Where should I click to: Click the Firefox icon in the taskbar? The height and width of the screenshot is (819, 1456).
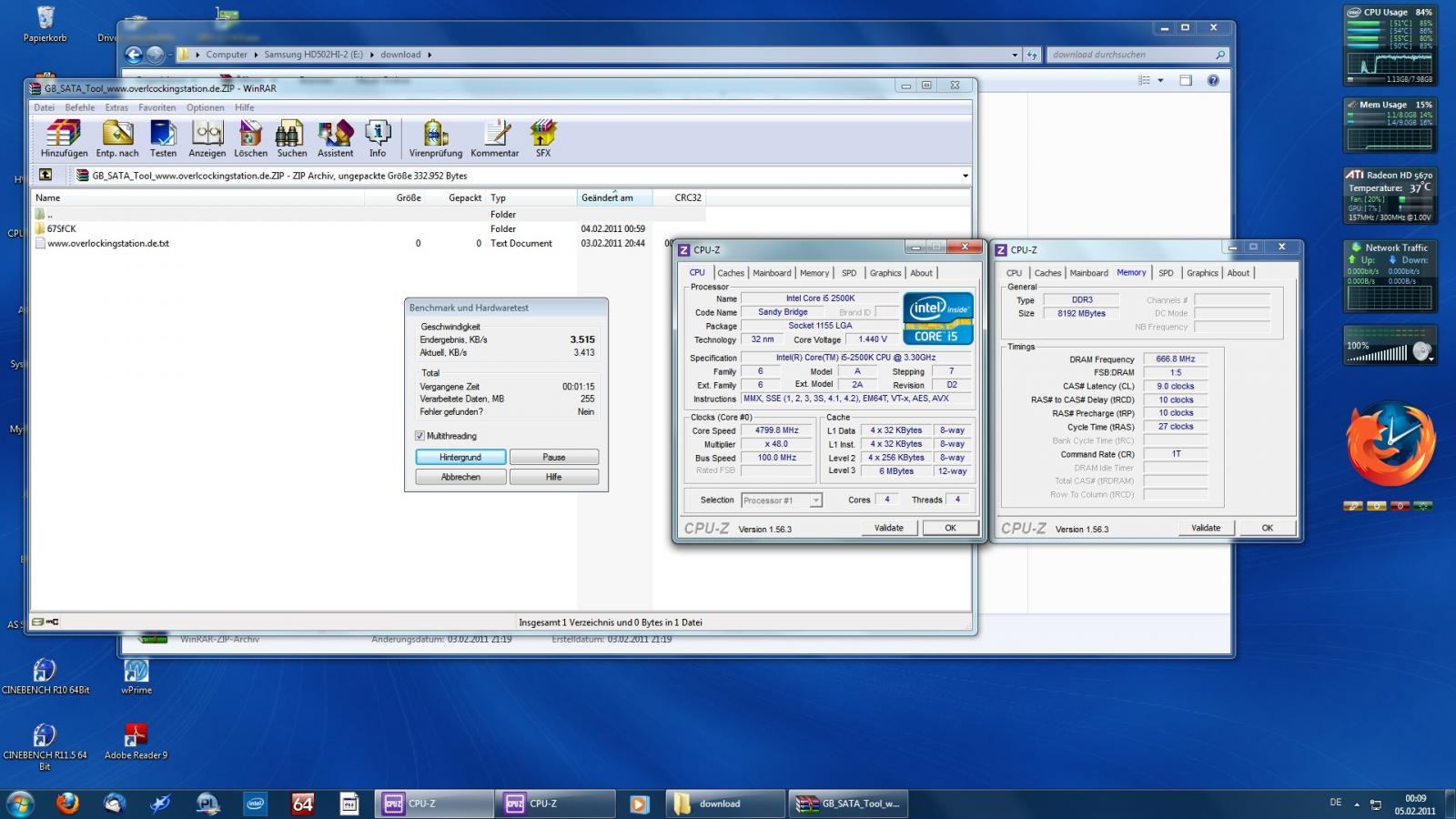(x=67, y=804)
